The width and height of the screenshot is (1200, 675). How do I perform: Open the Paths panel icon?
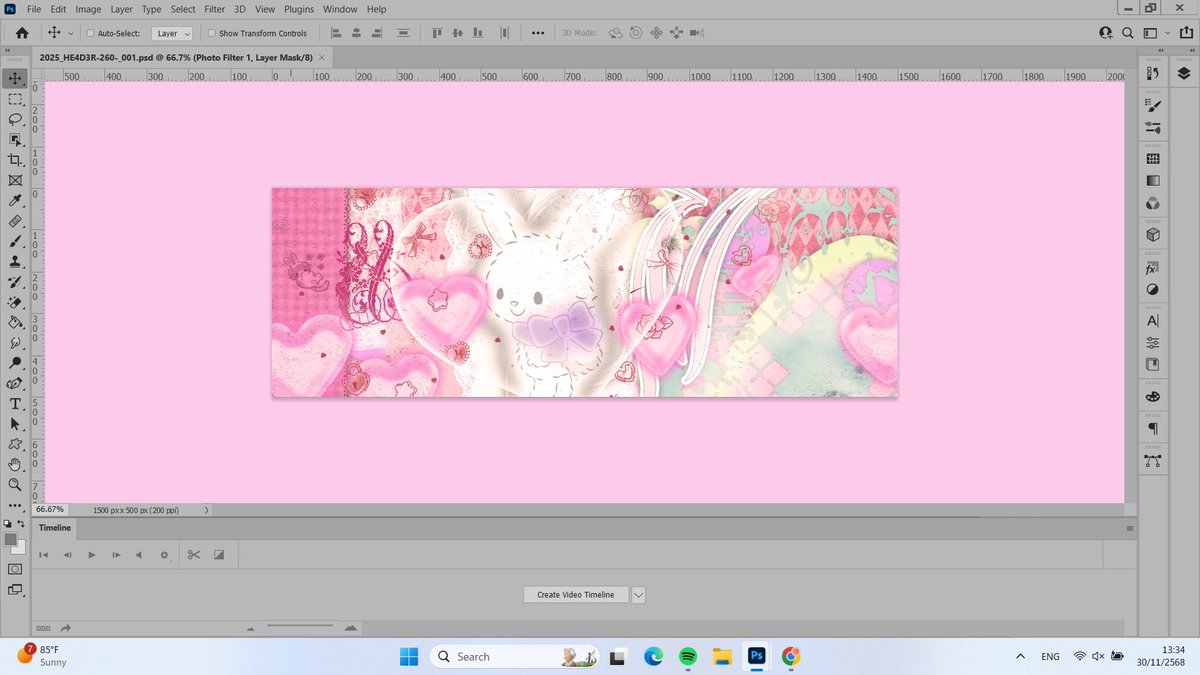pyautogui.click(x=1152, y=461)
